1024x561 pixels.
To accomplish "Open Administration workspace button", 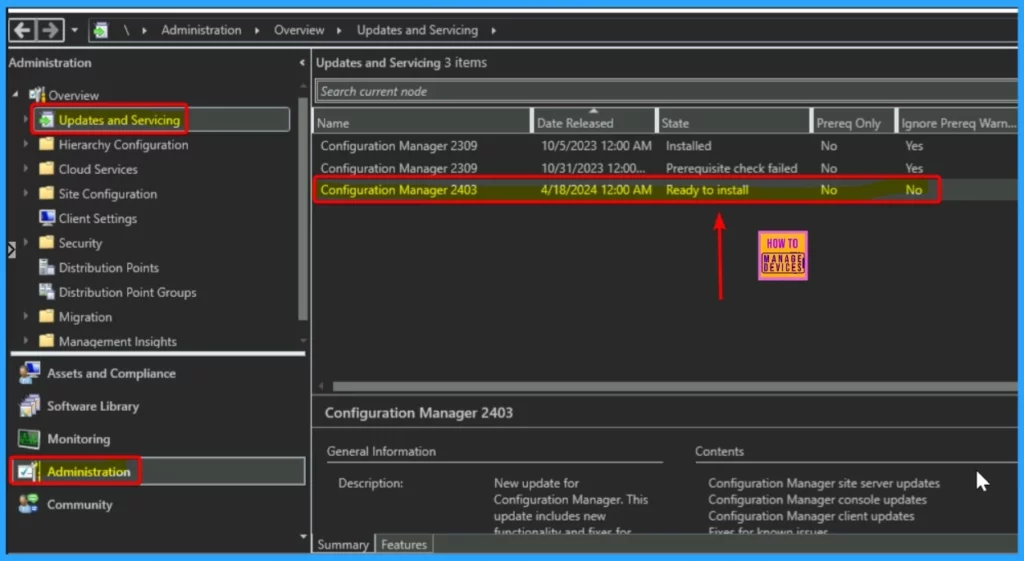I will click(158, 472).
